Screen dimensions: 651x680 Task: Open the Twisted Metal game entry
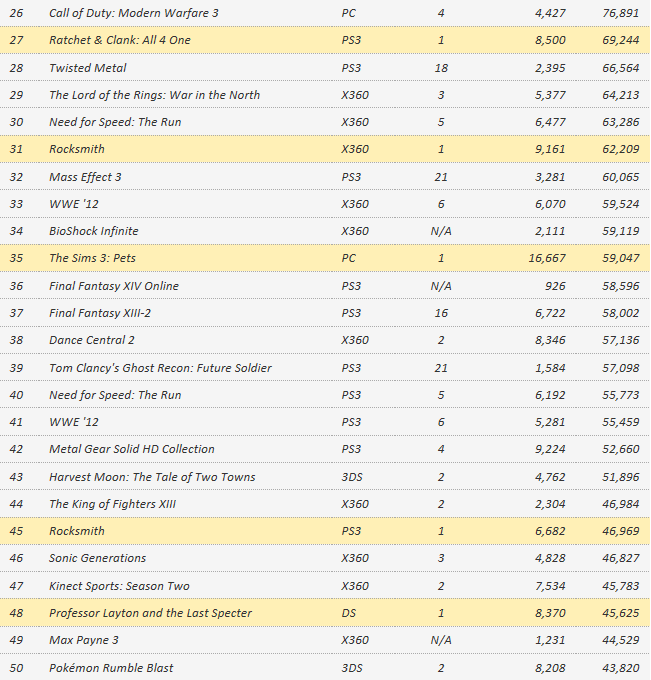tap(88, 68)
